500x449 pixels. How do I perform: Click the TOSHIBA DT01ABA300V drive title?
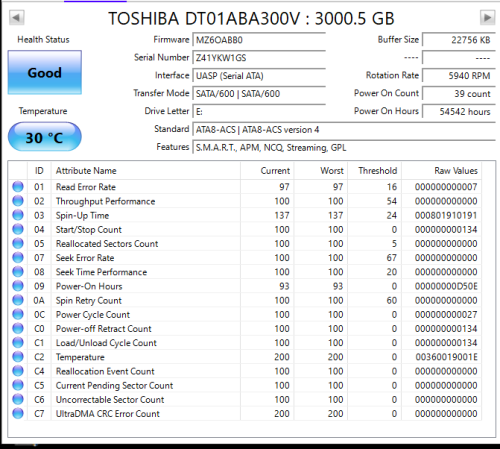[x=251, y=18]
